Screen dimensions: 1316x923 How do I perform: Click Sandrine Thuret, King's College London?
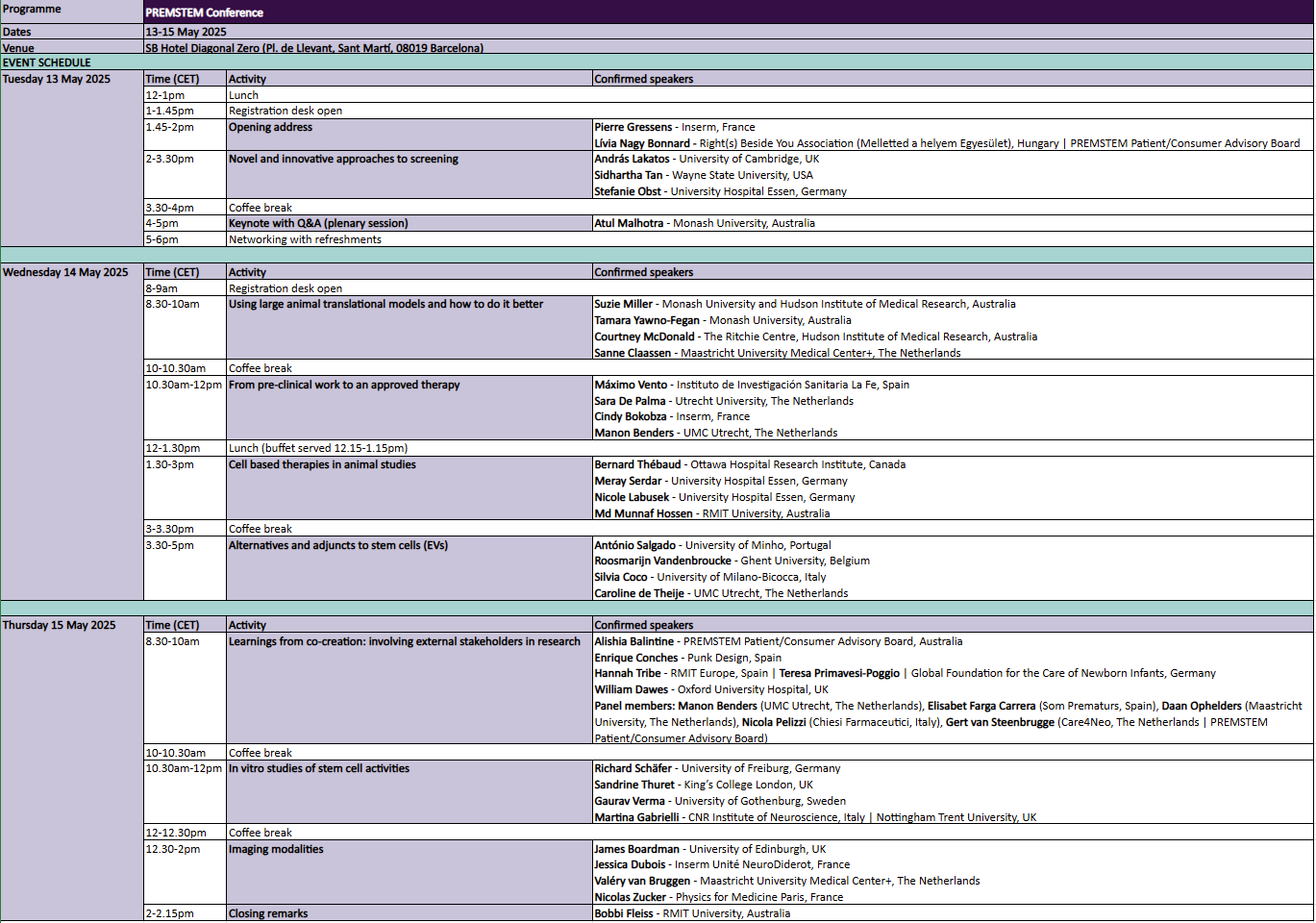click(x=704, y=785)
